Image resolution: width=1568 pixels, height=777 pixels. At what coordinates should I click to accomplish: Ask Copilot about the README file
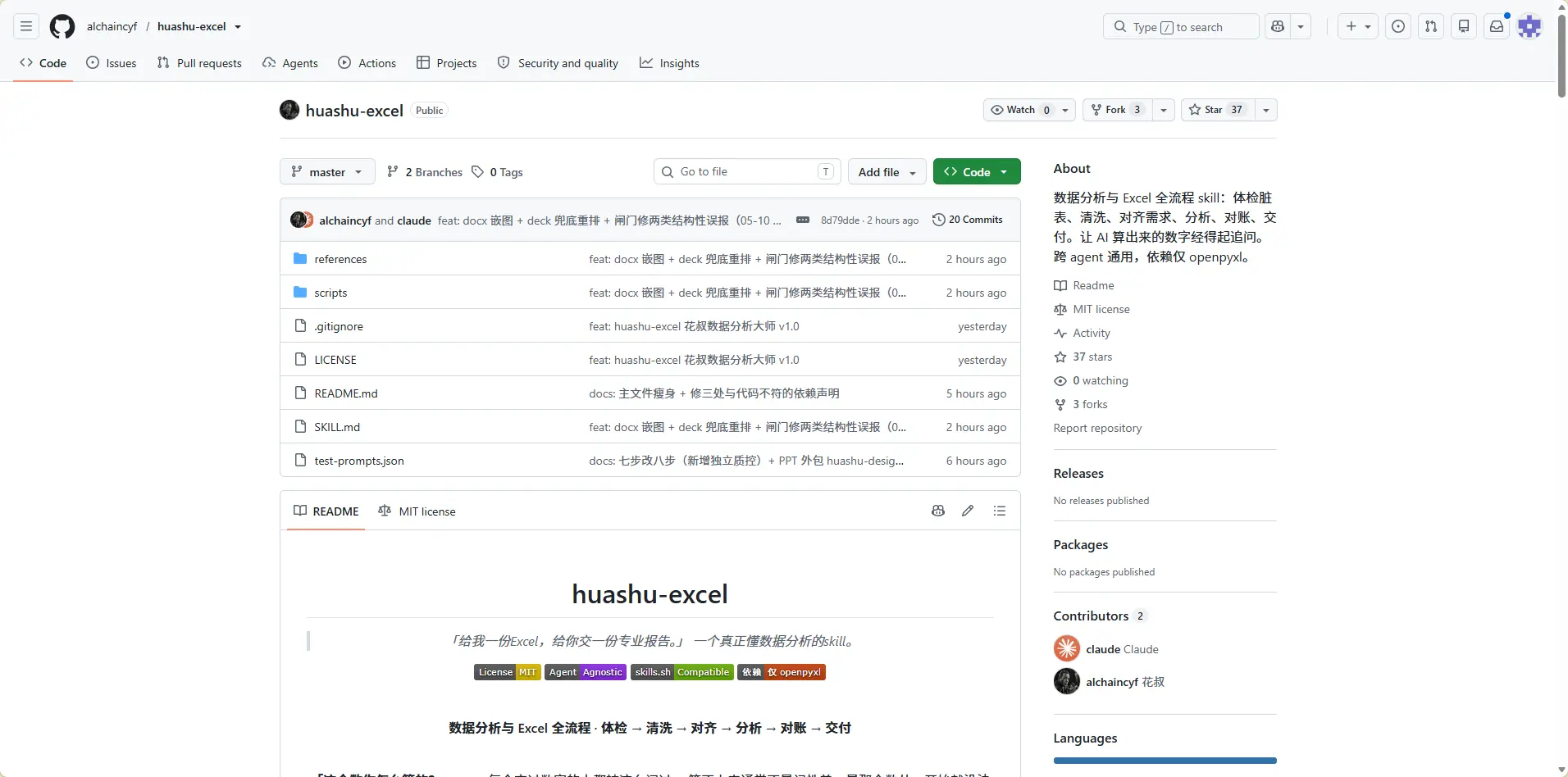point(938,511)
